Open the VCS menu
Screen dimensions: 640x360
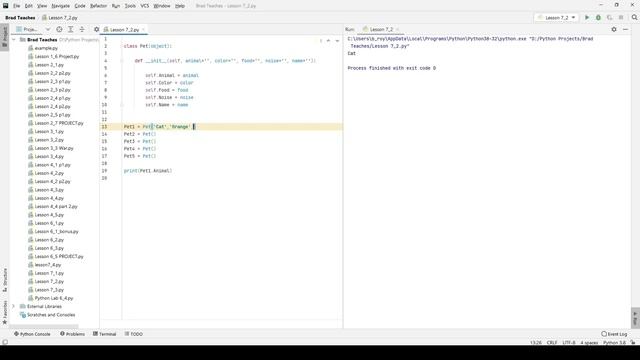click(144, 6)
